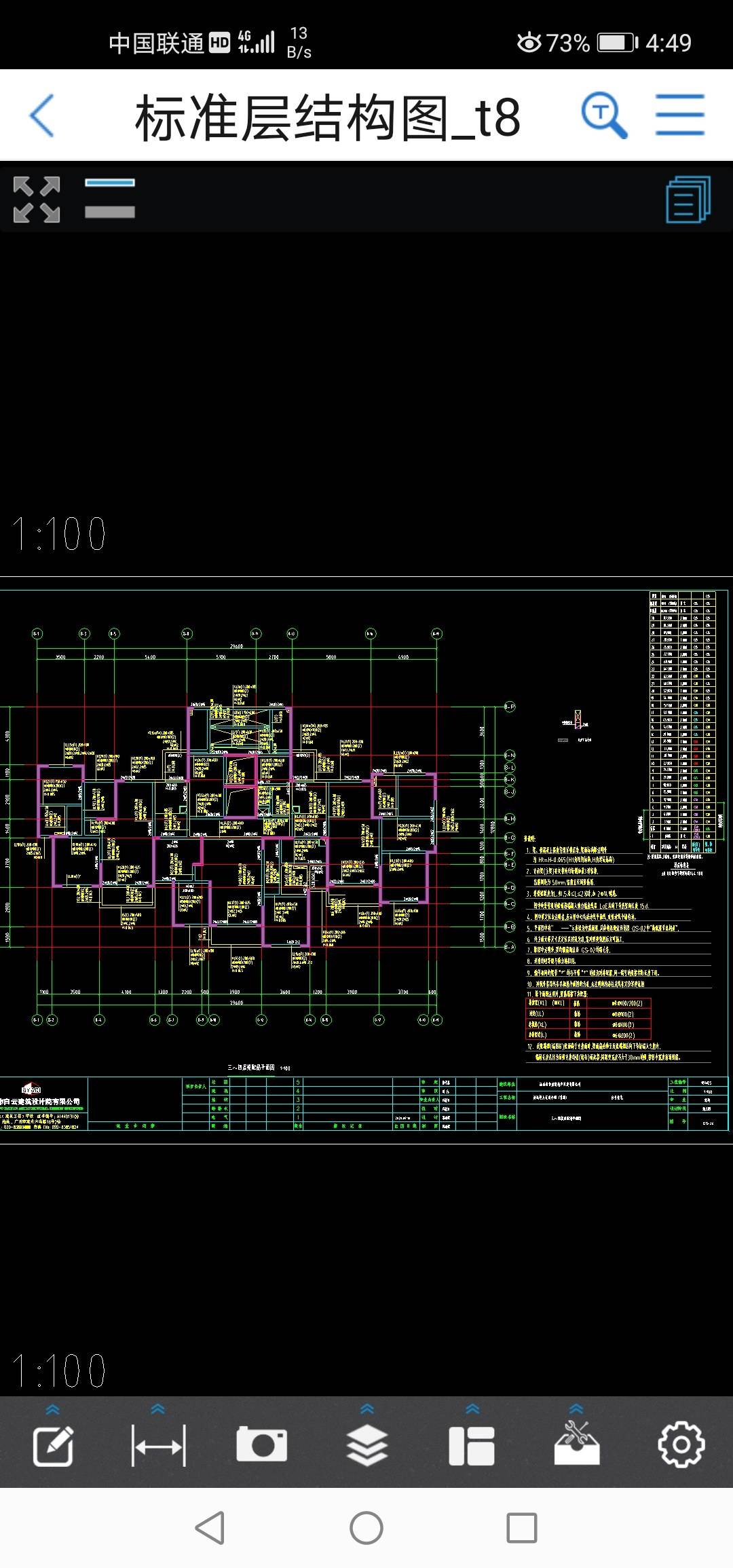Open the text search magnifier tool
The width and height of the screenshot is (733, 1568).
(603, 116)
